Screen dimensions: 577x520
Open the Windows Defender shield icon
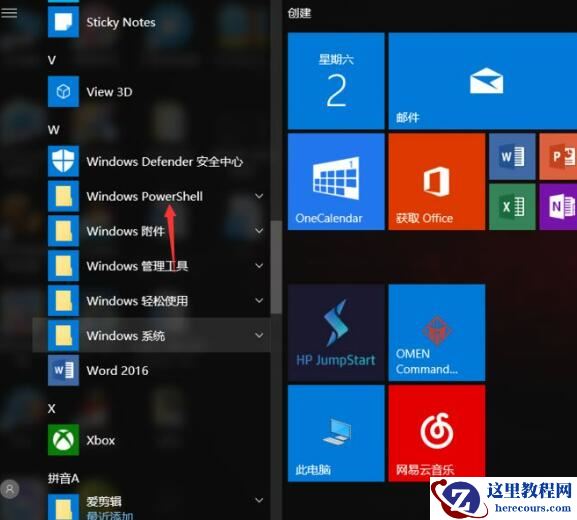click(63, 161)
